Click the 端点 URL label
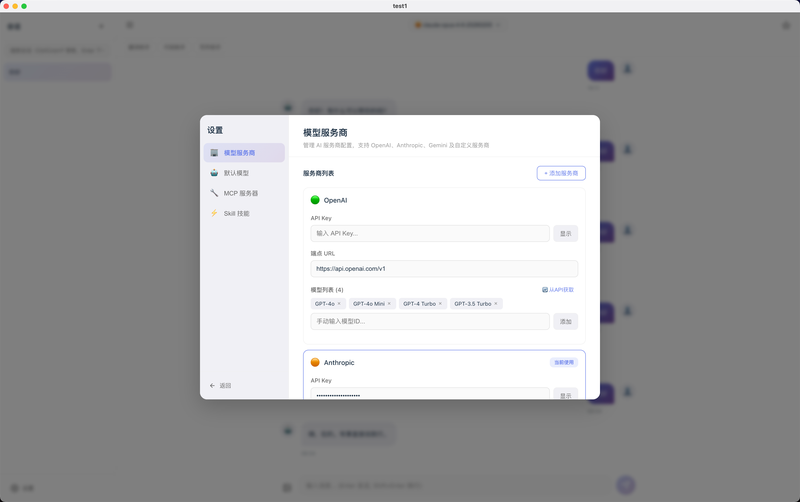The width and height of the screenshot is (800, 502). pos(323,254)
